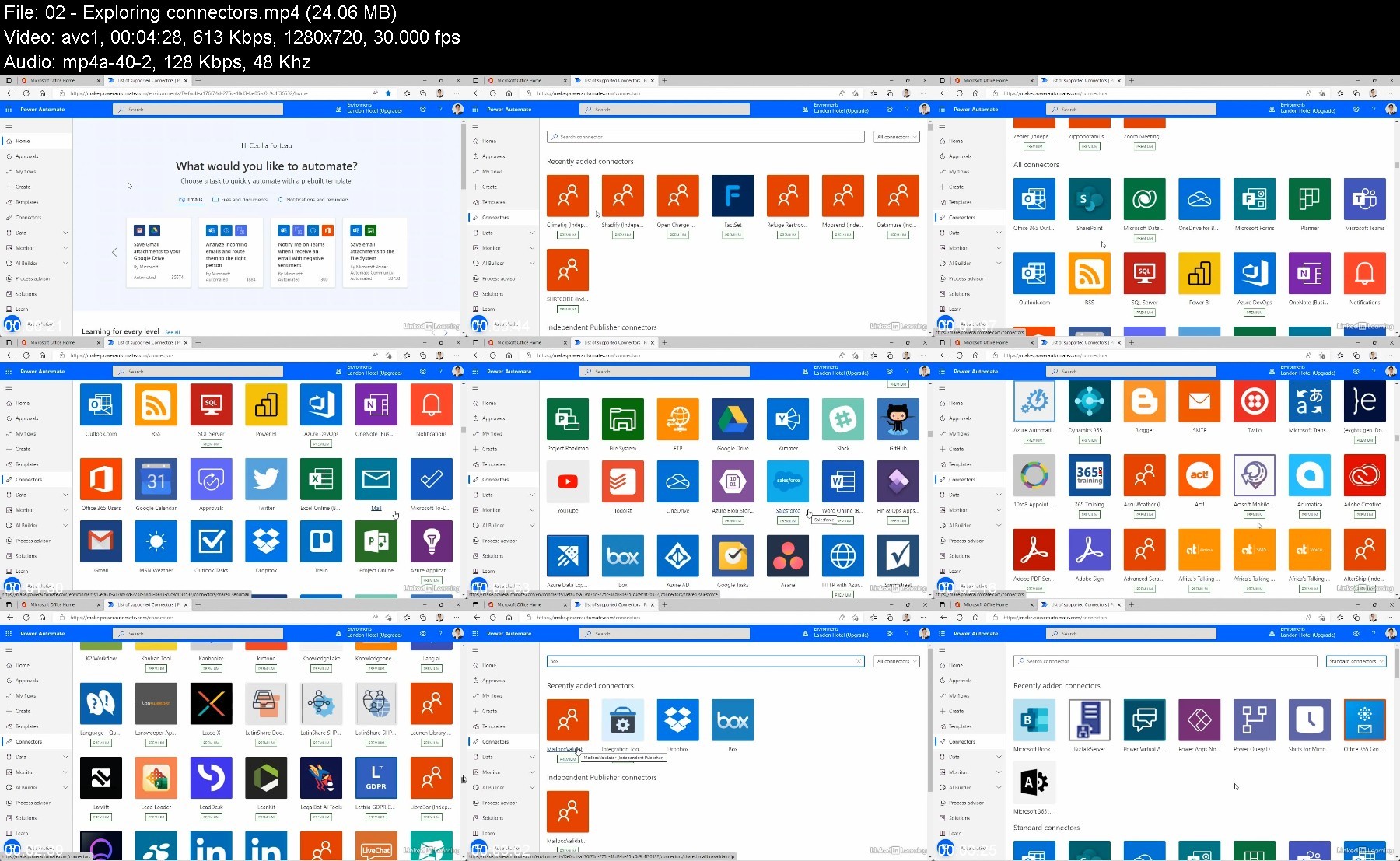
Task: Open the Google Calendar connector
Action: tap(156, 479)
